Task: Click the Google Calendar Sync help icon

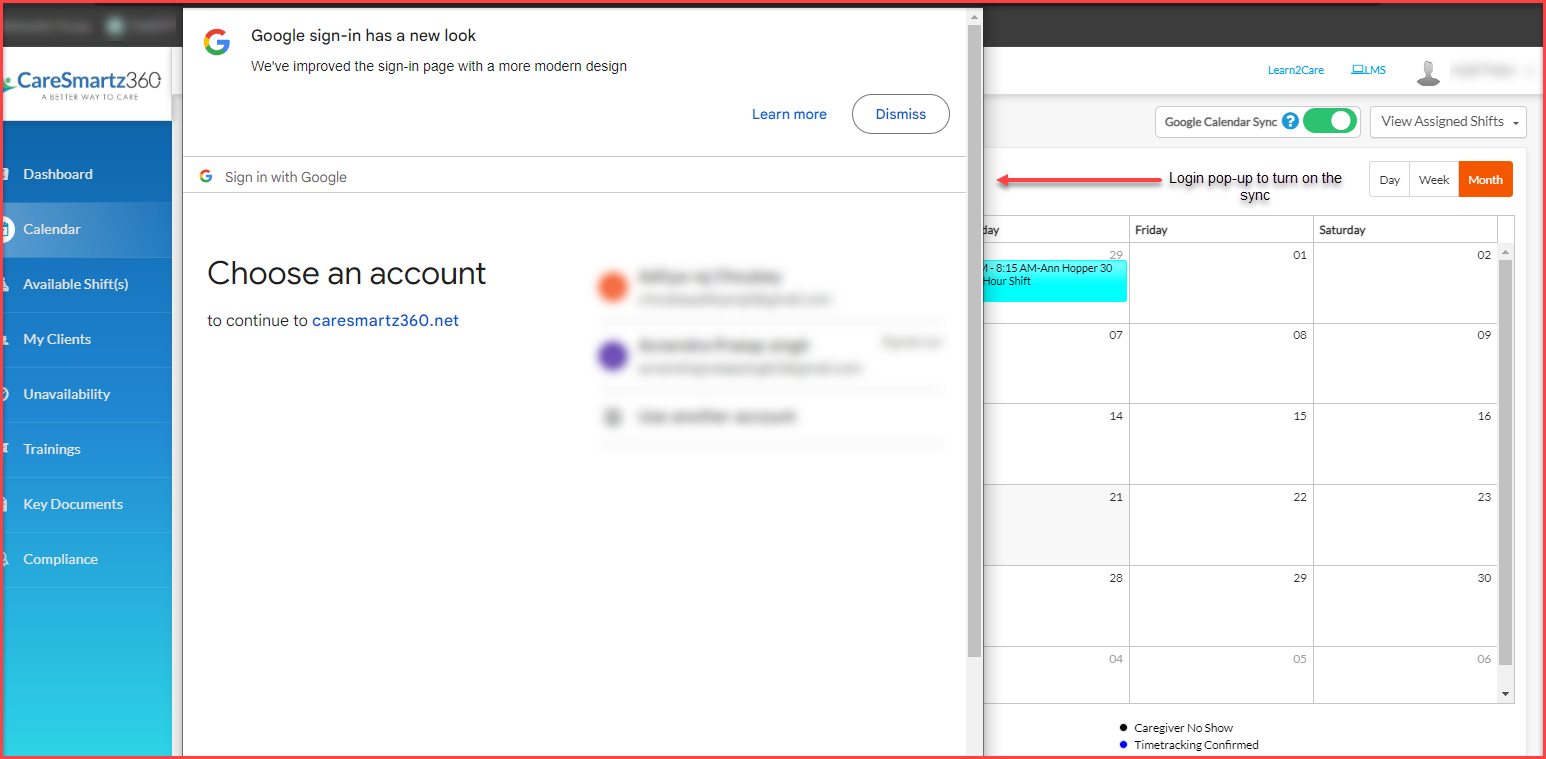Action: coord(1290,121)
